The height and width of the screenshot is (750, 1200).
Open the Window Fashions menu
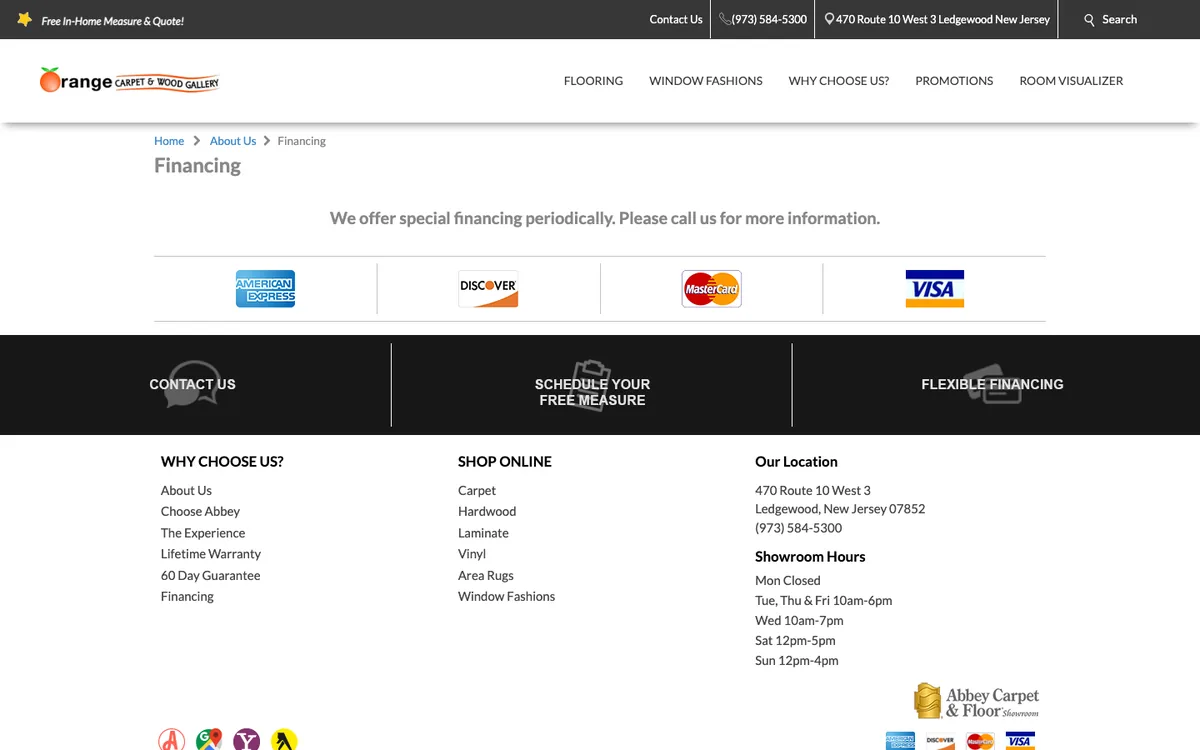point(706,81)
